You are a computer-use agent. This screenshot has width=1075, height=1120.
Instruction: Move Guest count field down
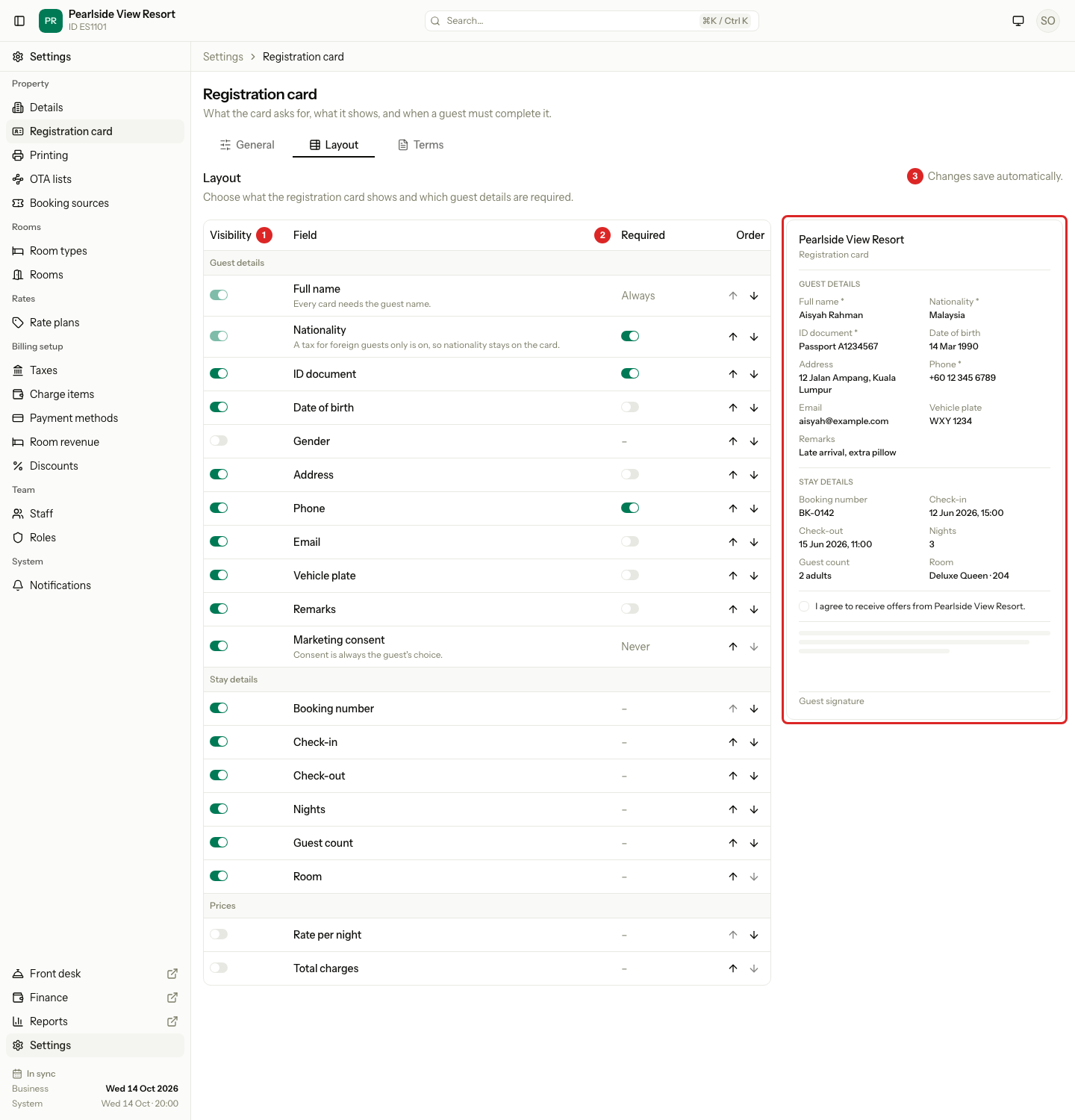[x=754, y=843]
